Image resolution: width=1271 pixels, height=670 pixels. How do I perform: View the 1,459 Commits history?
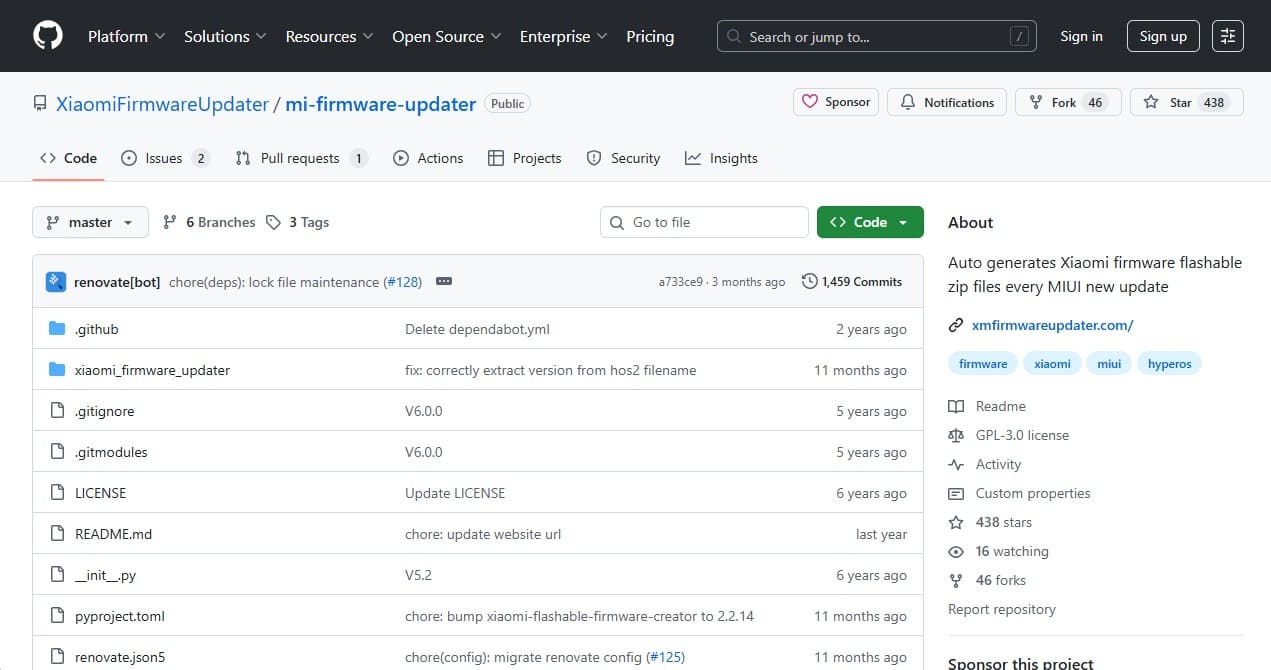coord(852,282)
